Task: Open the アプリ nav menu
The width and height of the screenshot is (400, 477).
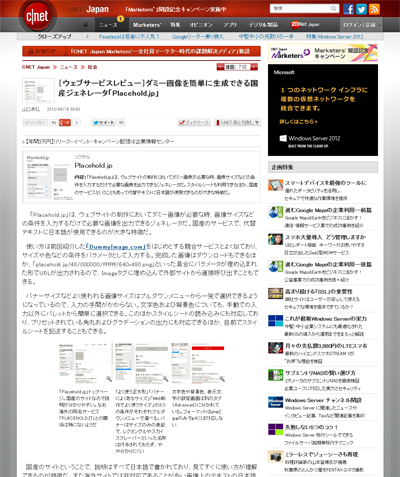Action: click(x=232, y=25)
